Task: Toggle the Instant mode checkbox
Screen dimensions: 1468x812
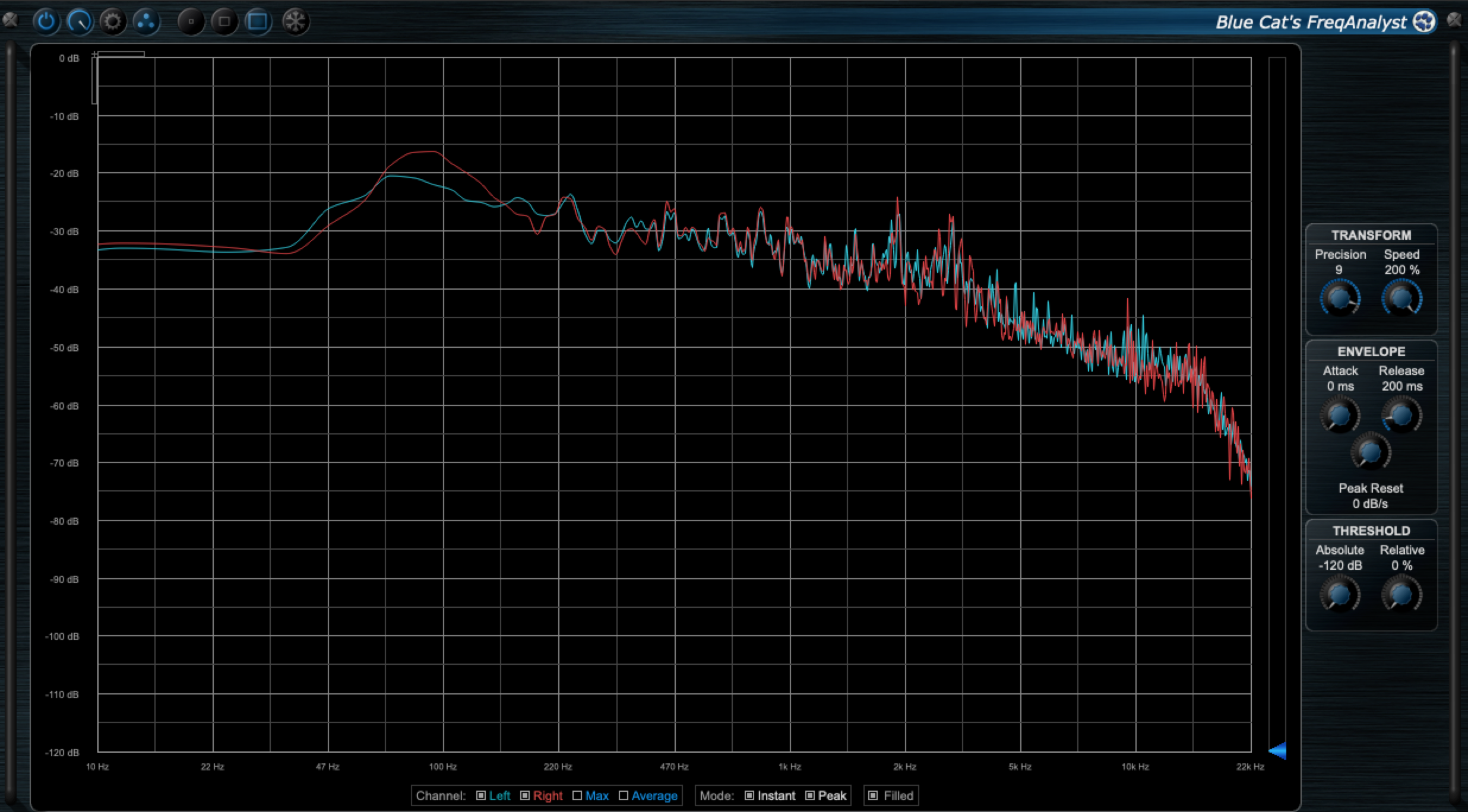Action: pyautogui.click(x=749, y=795)
